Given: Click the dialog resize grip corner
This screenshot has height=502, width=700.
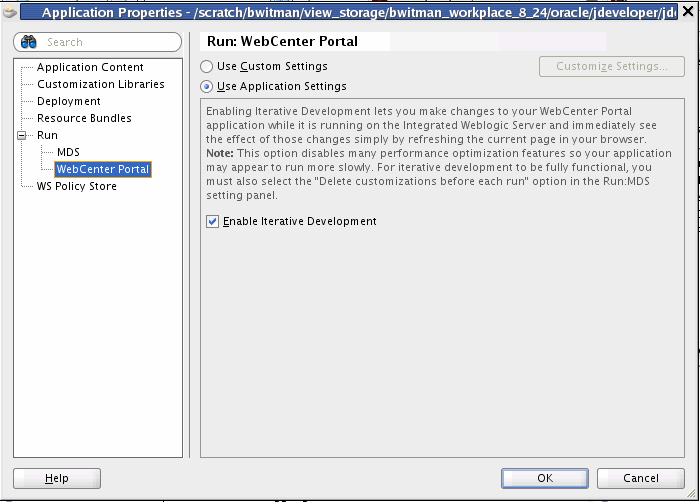Looking at the screenshot, I should (x=692, y=494).
